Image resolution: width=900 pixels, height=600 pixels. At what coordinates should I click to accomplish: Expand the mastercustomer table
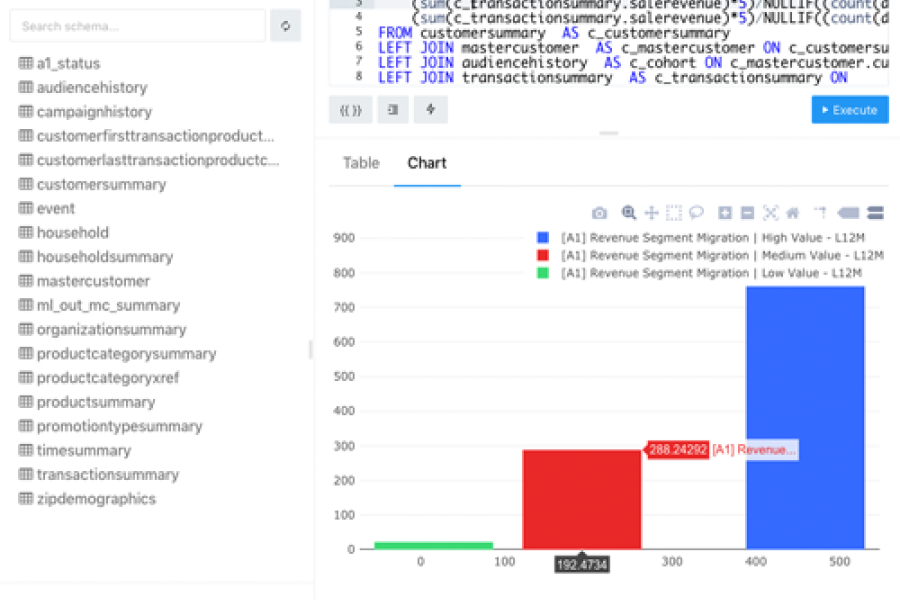pos(96,281)
